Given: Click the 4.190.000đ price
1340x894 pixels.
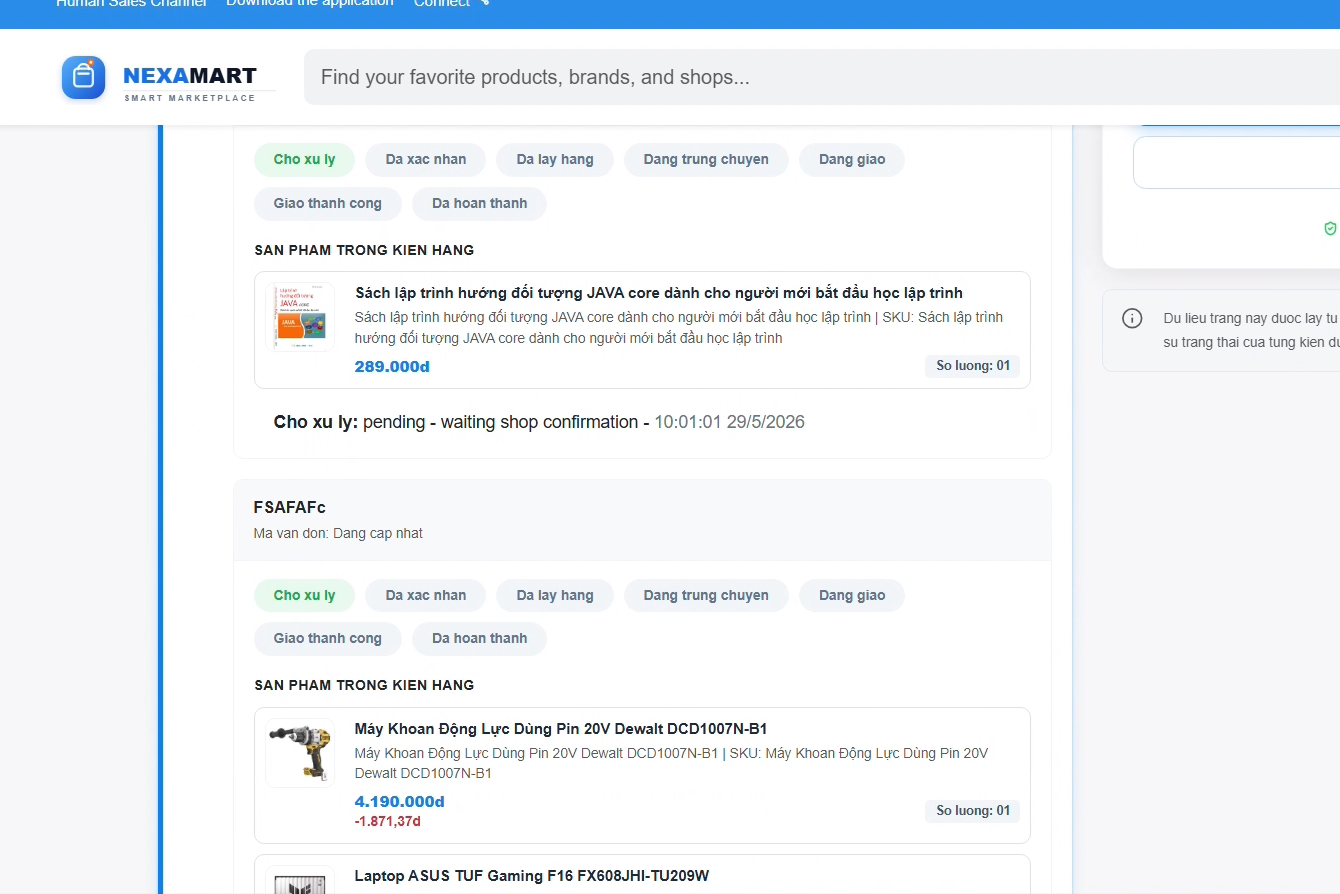Looking at the screenshot, I should tap(399, 802).
